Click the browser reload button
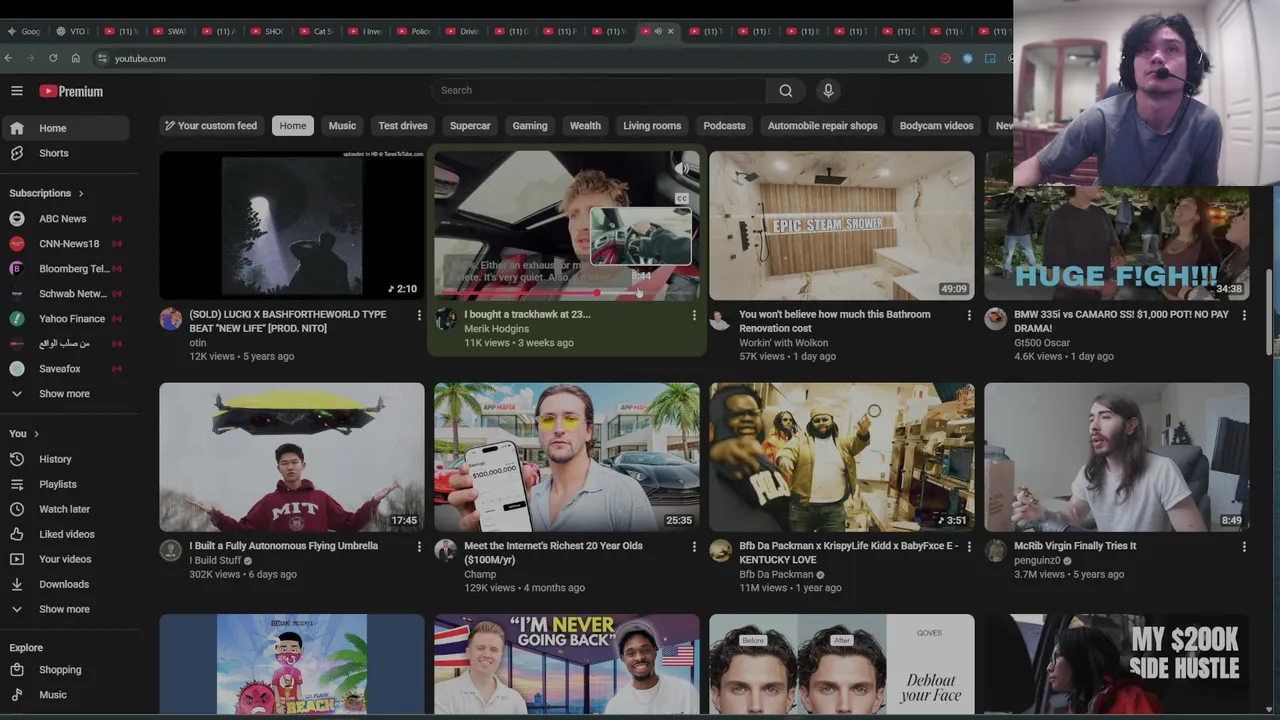Viewport: 1280px width, 720px height. 53,58
